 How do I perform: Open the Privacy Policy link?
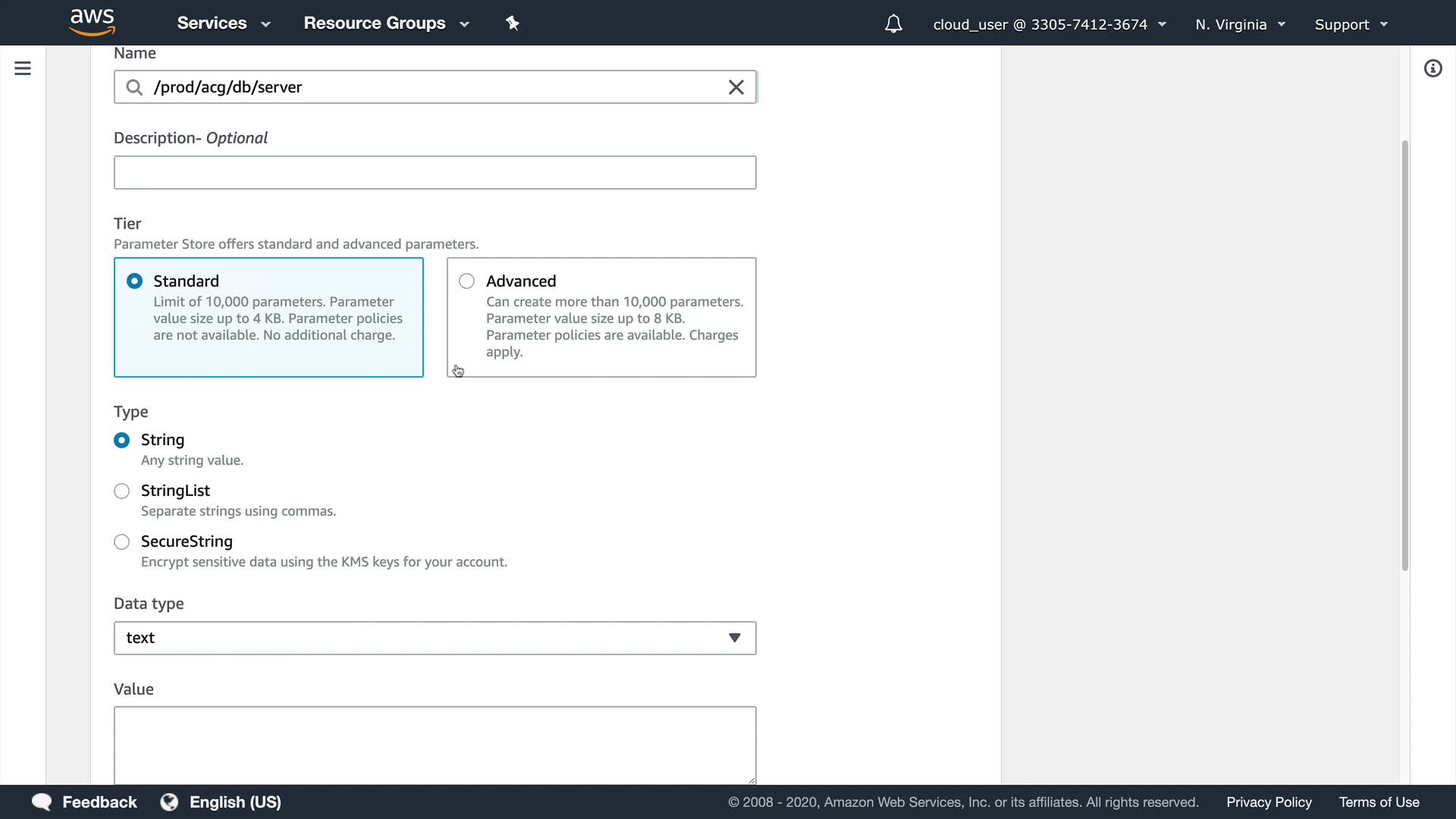[x=1269, y=802]
